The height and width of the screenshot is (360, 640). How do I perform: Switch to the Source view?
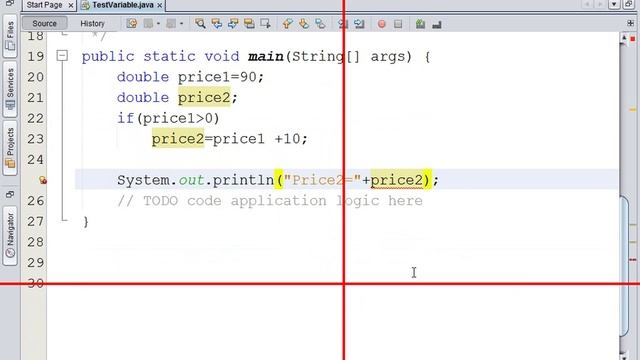(44, 23)
